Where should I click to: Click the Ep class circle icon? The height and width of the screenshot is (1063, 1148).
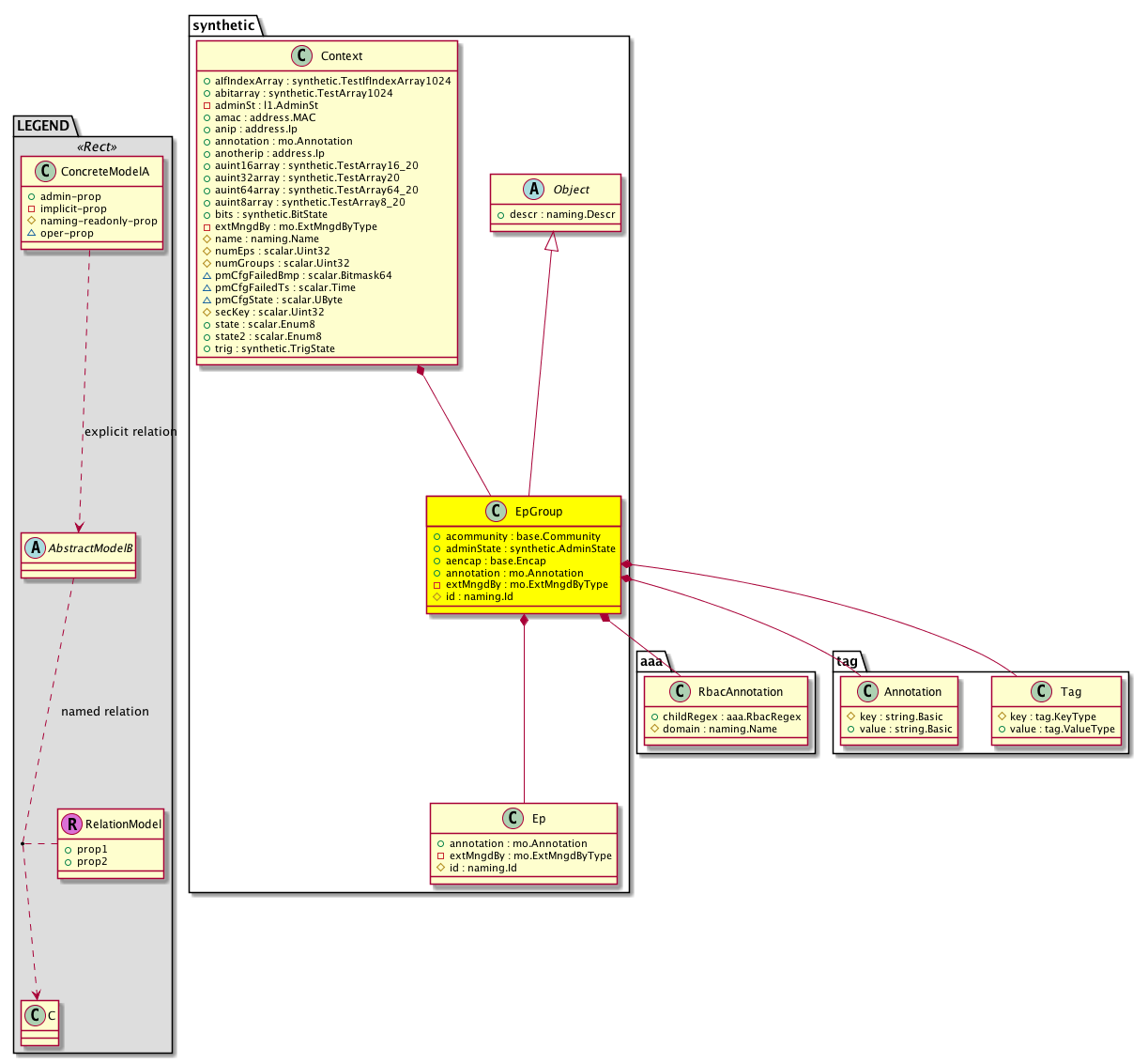point(513,819)
